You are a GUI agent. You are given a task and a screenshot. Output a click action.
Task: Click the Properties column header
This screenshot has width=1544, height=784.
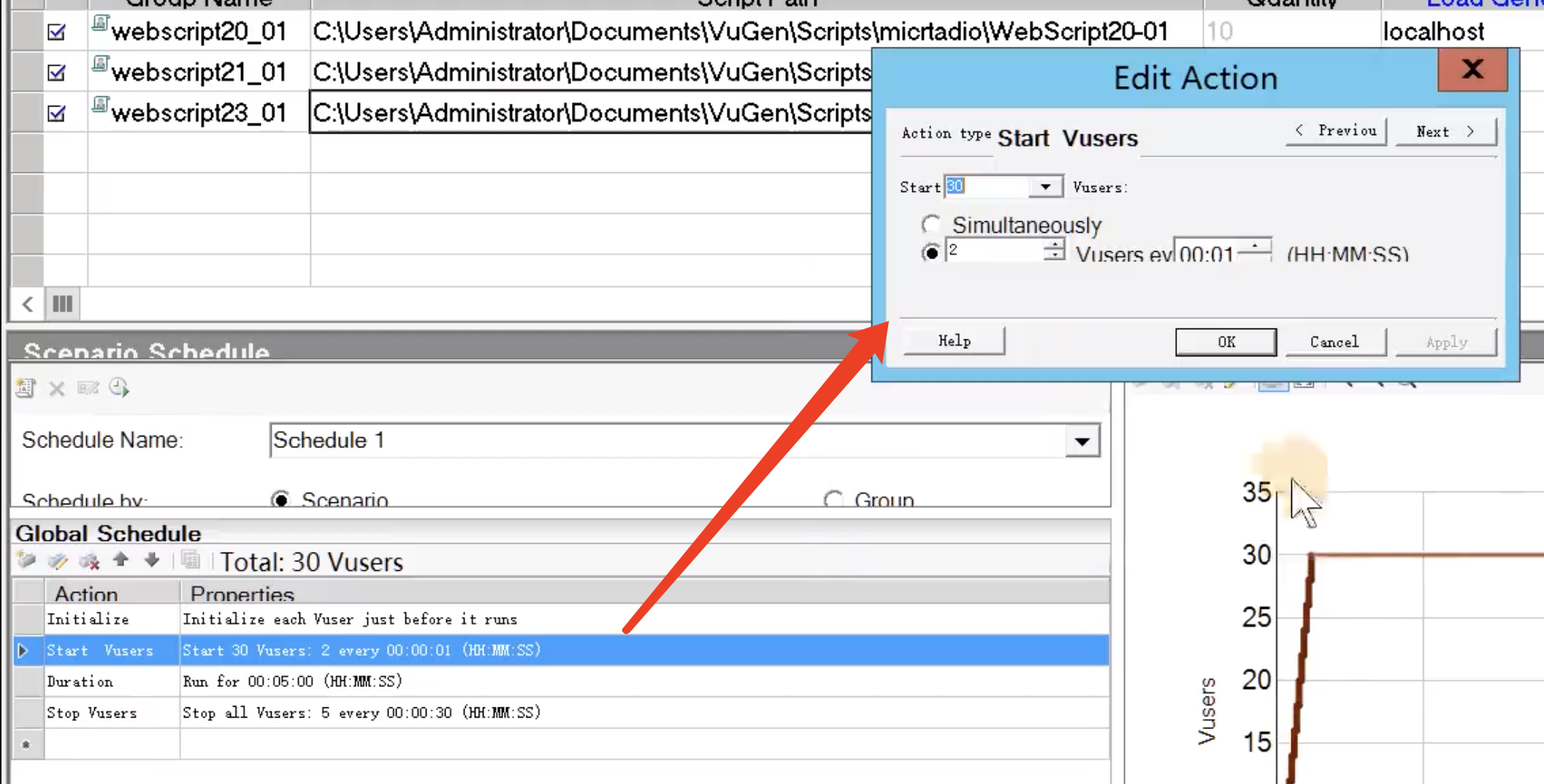[644, 592]
